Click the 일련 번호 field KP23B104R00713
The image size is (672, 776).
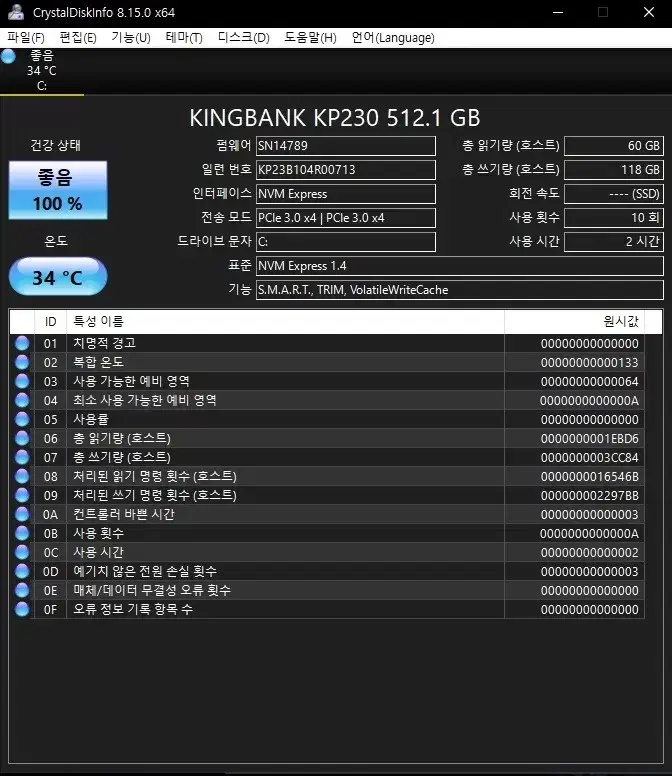[x=346, y=170]
